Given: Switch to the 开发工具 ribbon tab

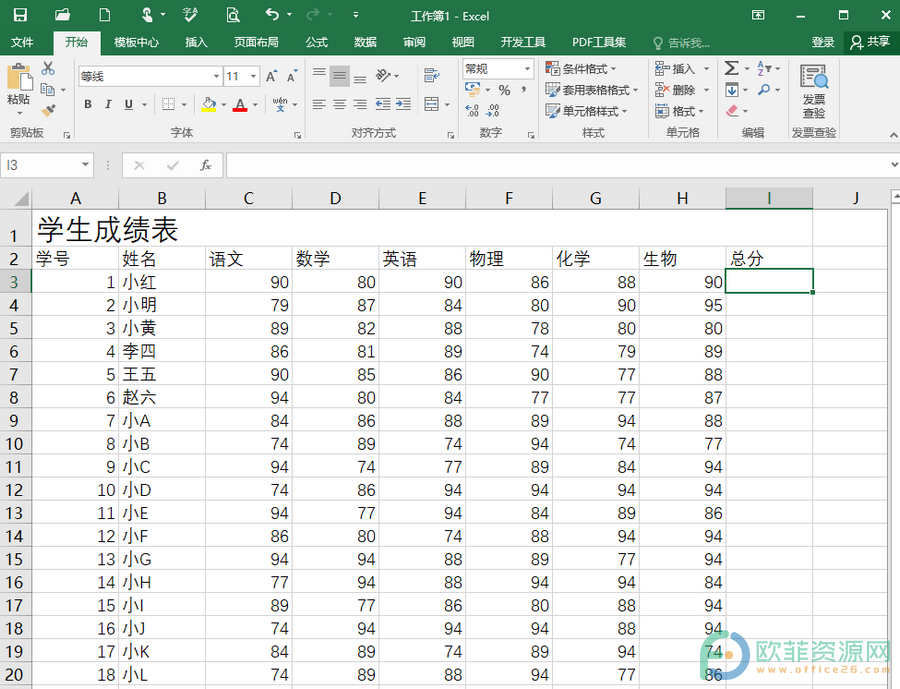Looking at the screenshot, I should point(523,42).
